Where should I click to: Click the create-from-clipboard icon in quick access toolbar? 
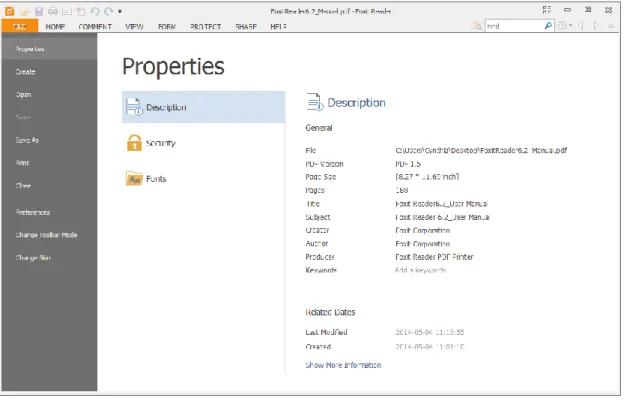pos(81,12)
